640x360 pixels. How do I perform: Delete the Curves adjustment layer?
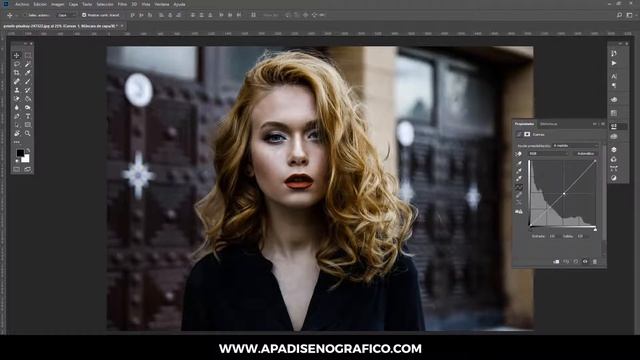[595, 261]
